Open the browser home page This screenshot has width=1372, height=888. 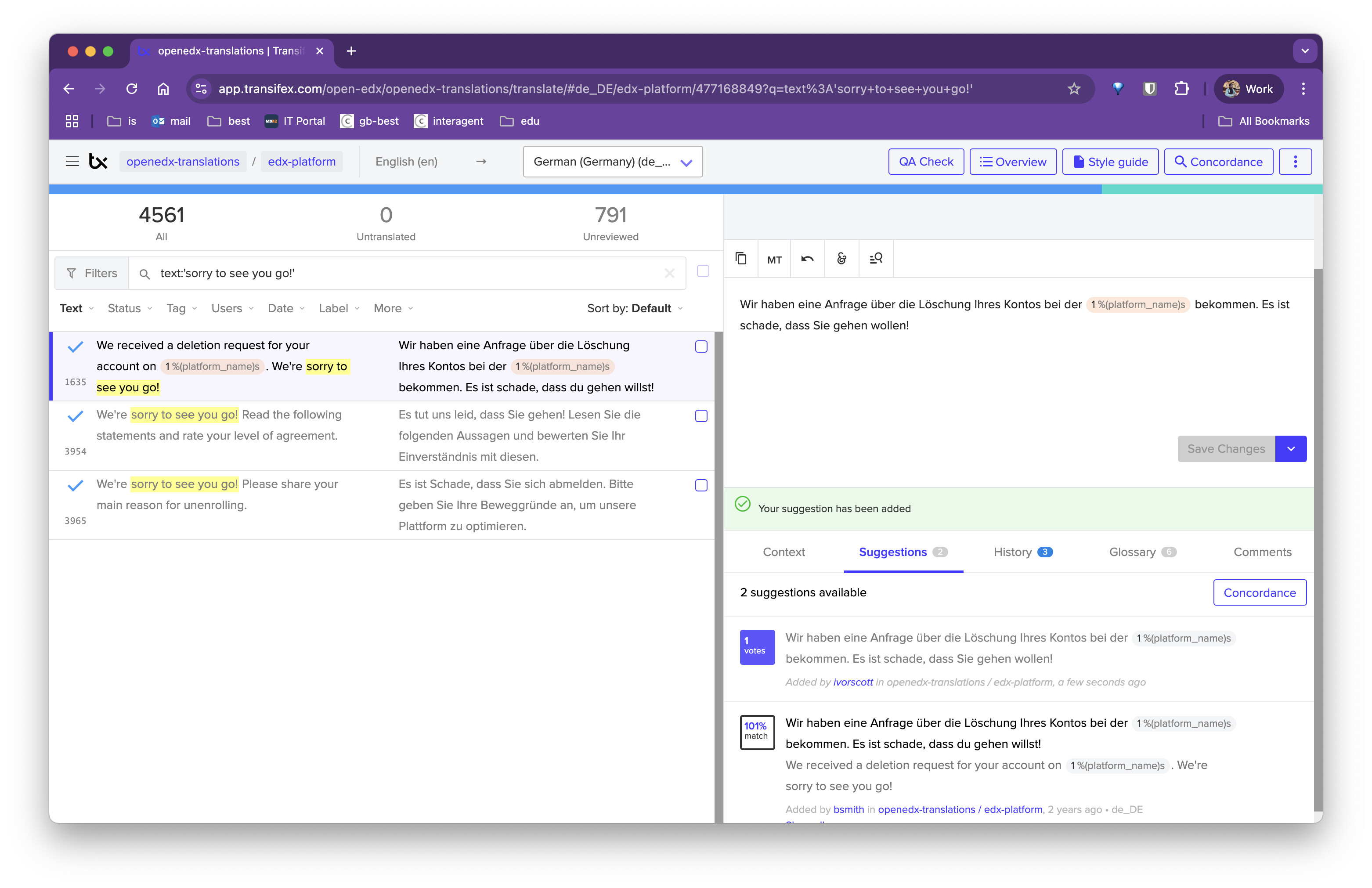pyautogui.click(x=164, y=89)
